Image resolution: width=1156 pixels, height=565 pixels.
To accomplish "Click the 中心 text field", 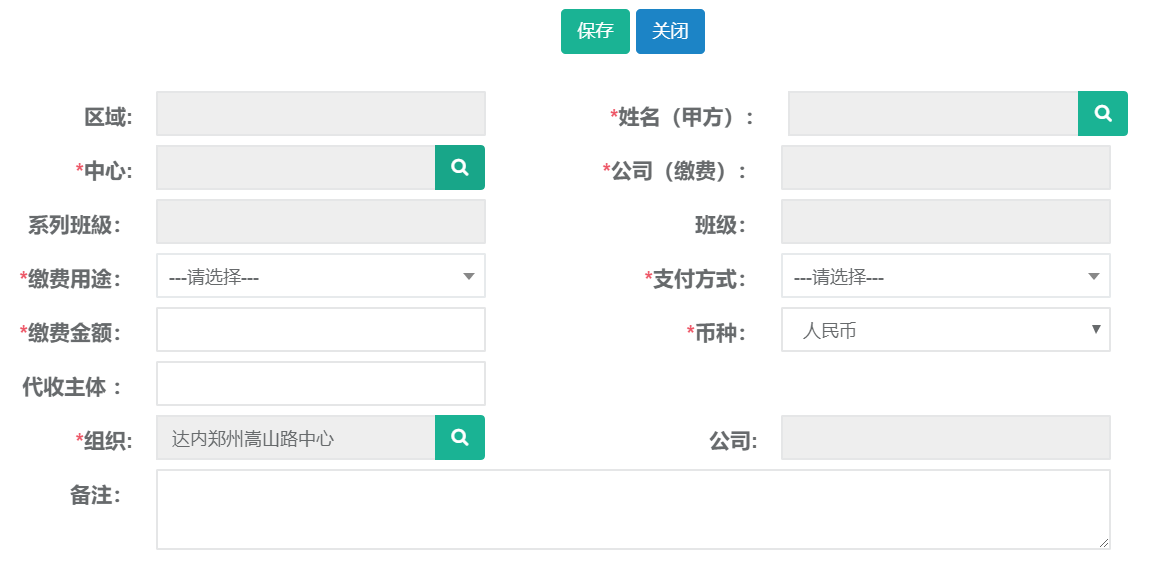I will (x=295, y=167).
